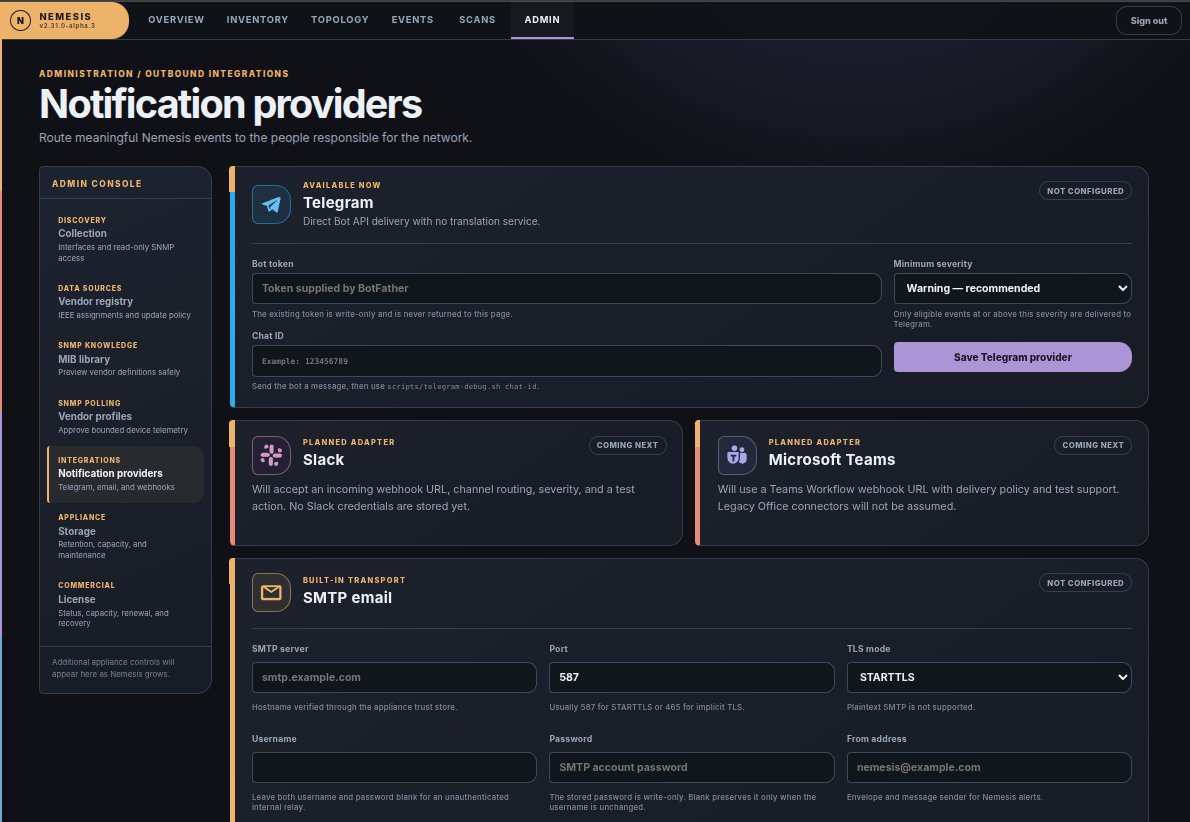The width and height of the screenshot is (1190, 822).
Task: Click Slack's COMING NEXT badge
Action: point(628,445)
